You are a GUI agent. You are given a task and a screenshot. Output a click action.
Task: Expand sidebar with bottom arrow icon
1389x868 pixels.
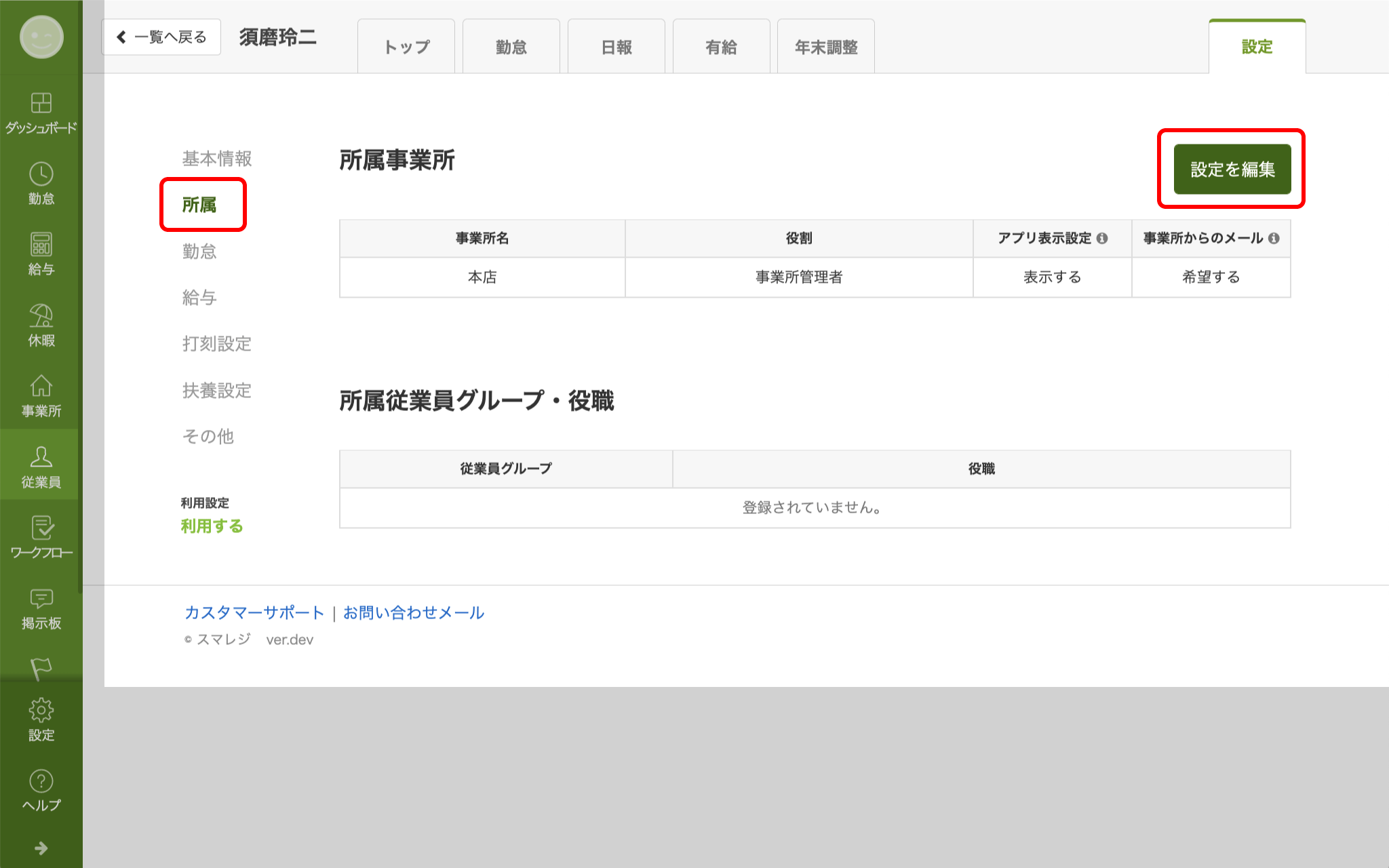point(41,848)
